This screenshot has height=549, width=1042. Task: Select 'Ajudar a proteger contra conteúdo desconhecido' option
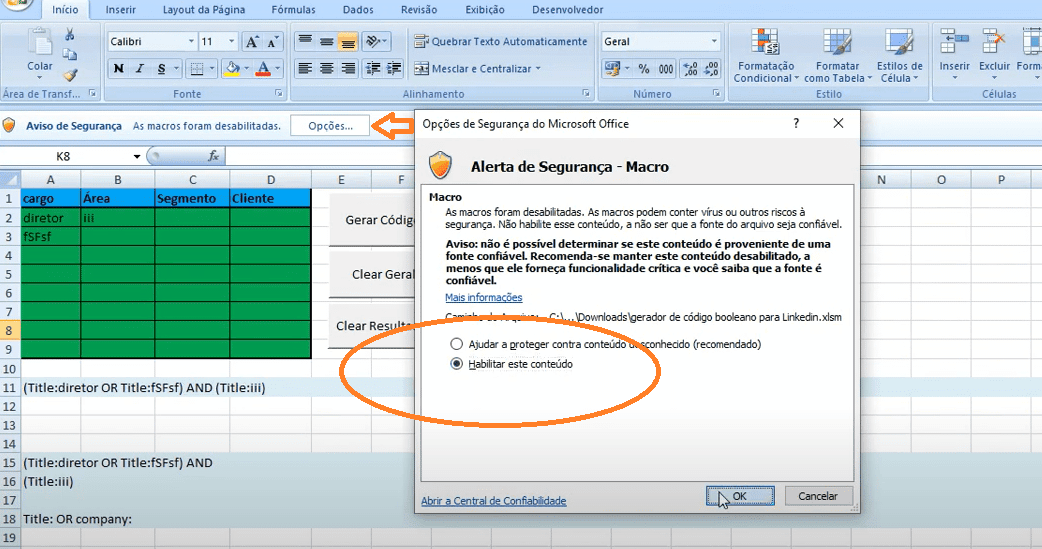(456, 344)
